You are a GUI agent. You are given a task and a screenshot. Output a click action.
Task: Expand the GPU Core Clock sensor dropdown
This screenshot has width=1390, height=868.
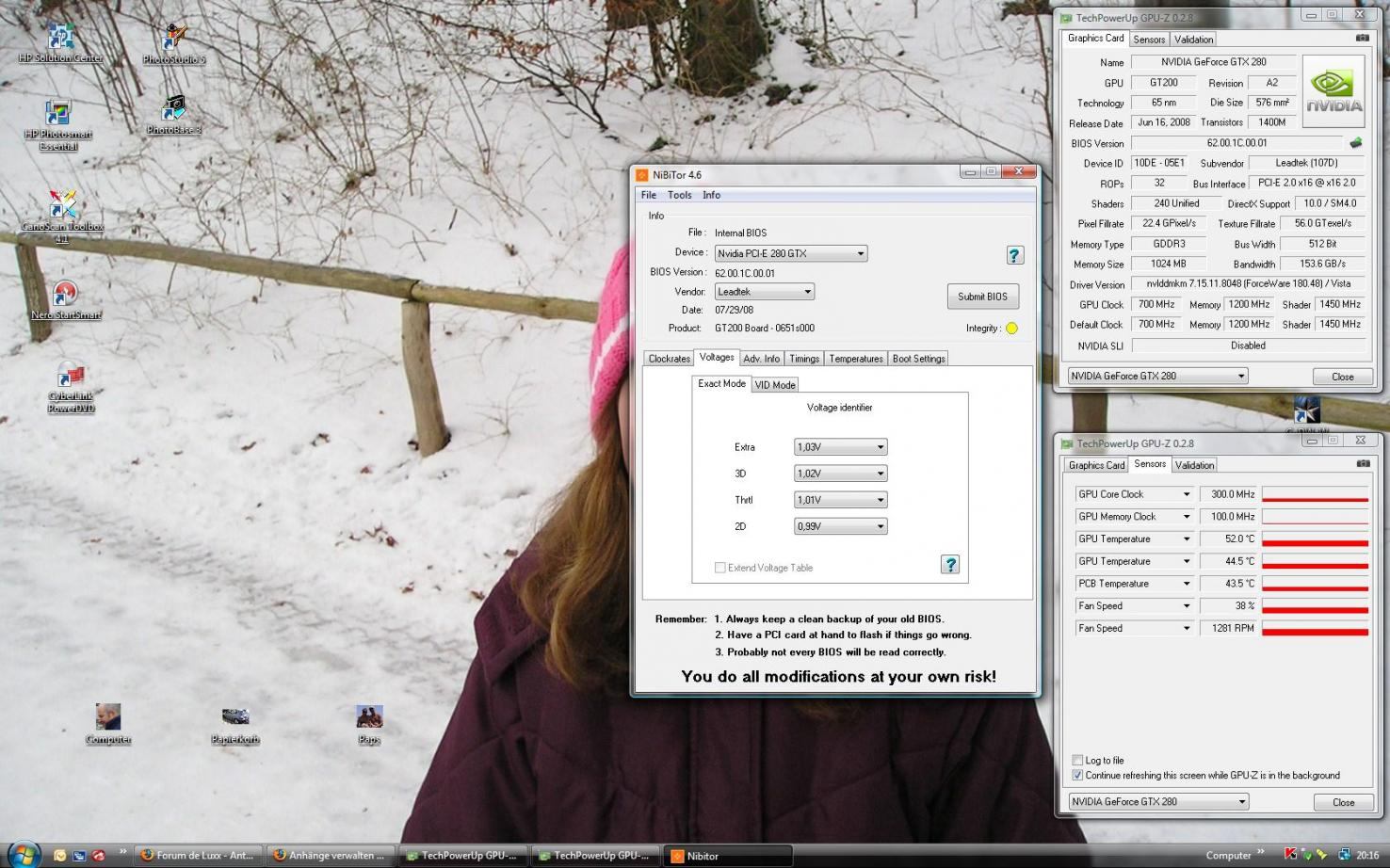pos(1186,494)
